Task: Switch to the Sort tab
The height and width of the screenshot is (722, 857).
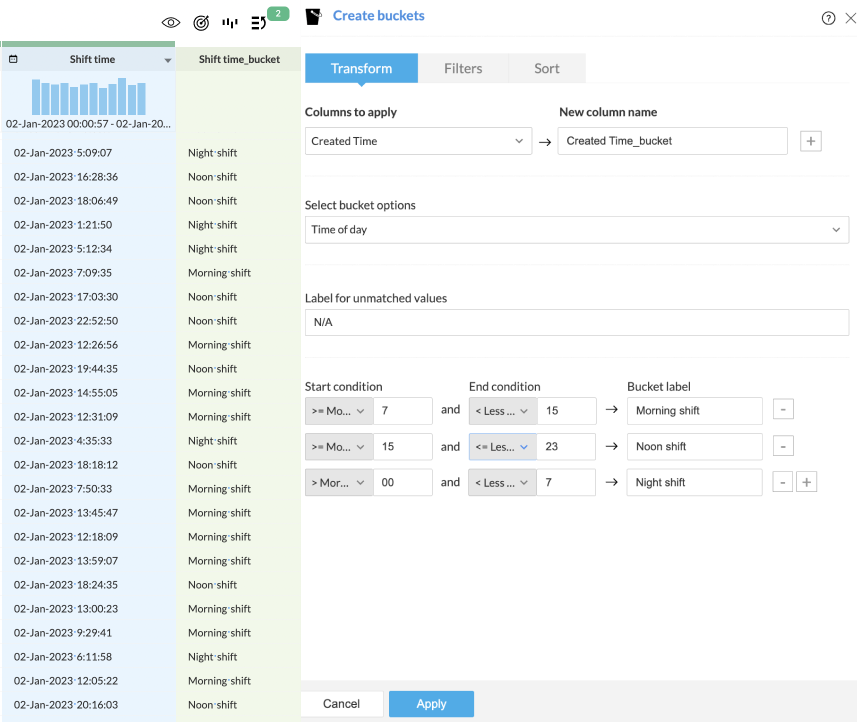Action: pos(547,69)
